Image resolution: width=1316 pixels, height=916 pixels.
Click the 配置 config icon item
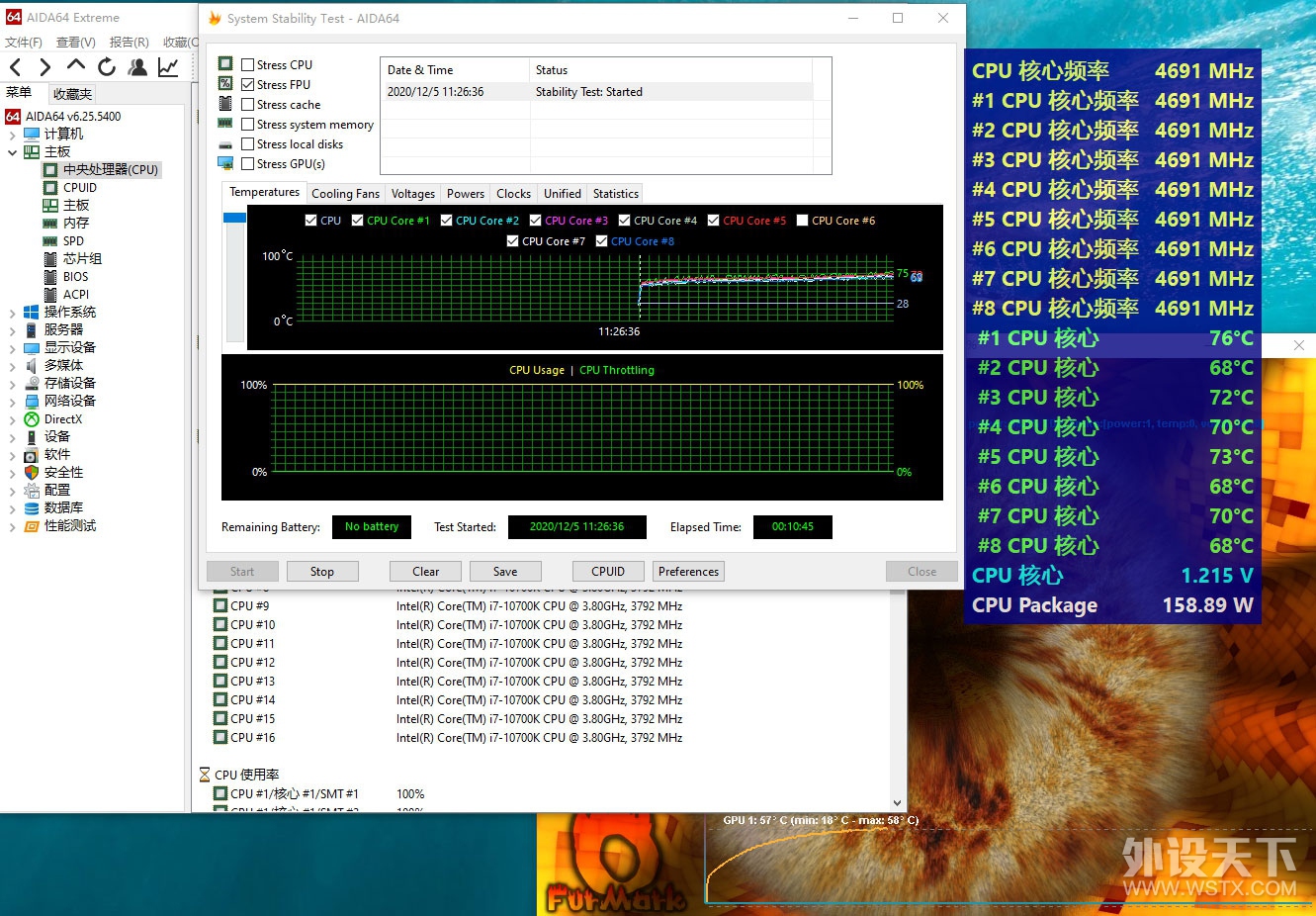pos(32,490)
